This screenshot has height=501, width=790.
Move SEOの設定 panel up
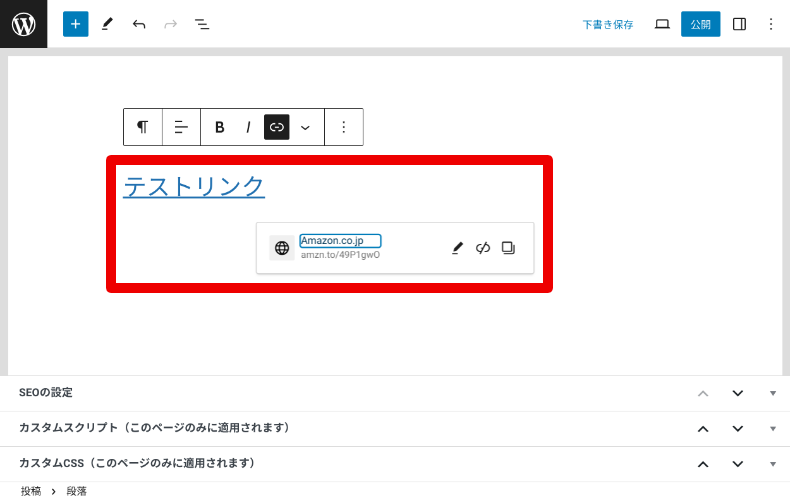tap(703, 394)
